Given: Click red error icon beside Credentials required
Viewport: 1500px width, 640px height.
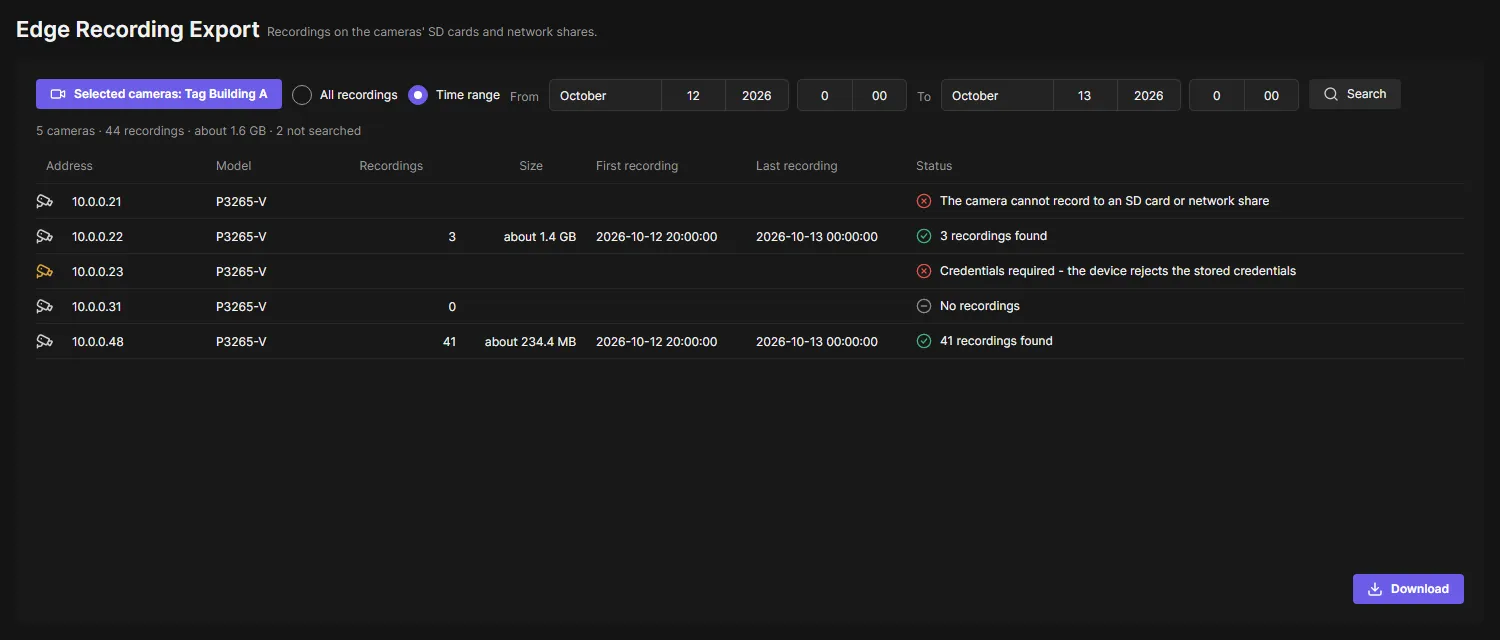Looking at the screenshot, I should click(x=924, y=271).
